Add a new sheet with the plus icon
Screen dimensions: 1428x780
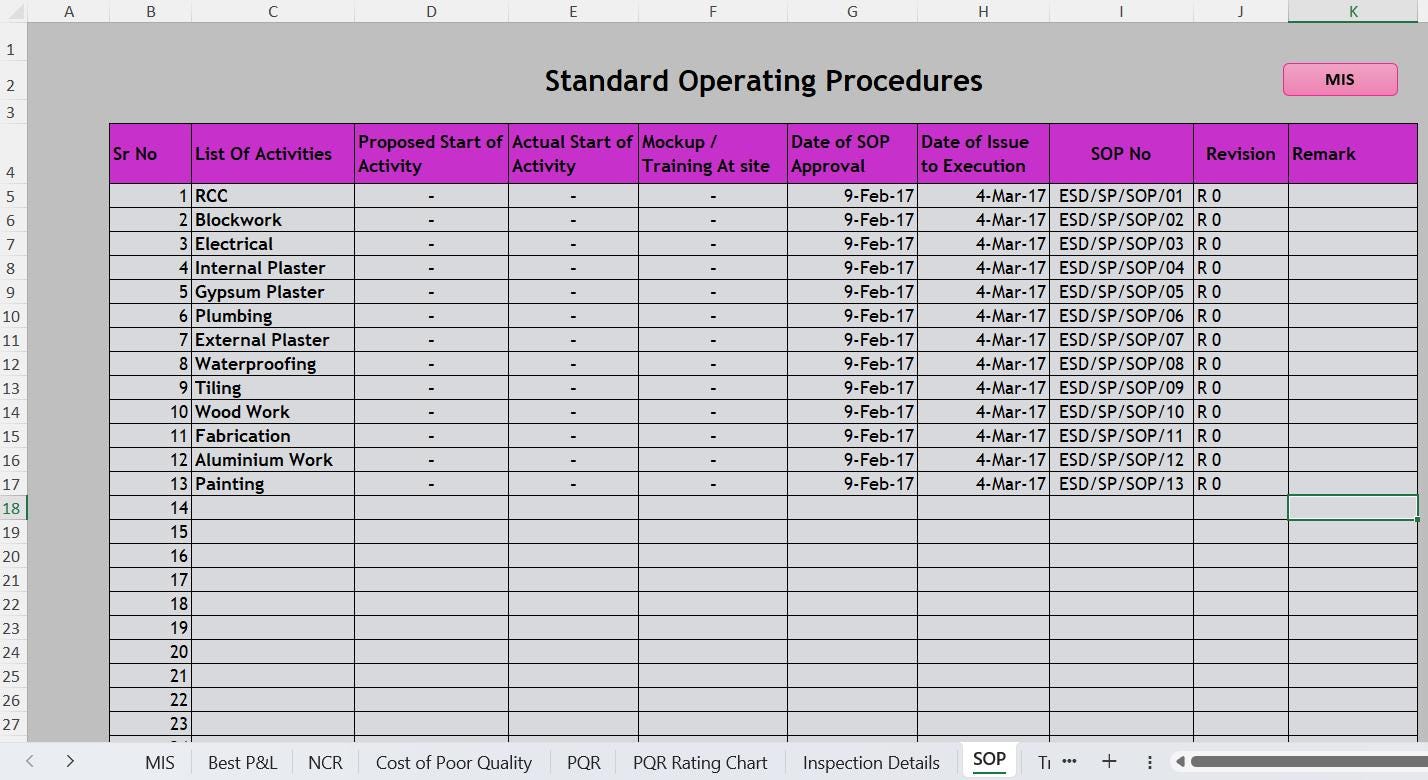1108,762
